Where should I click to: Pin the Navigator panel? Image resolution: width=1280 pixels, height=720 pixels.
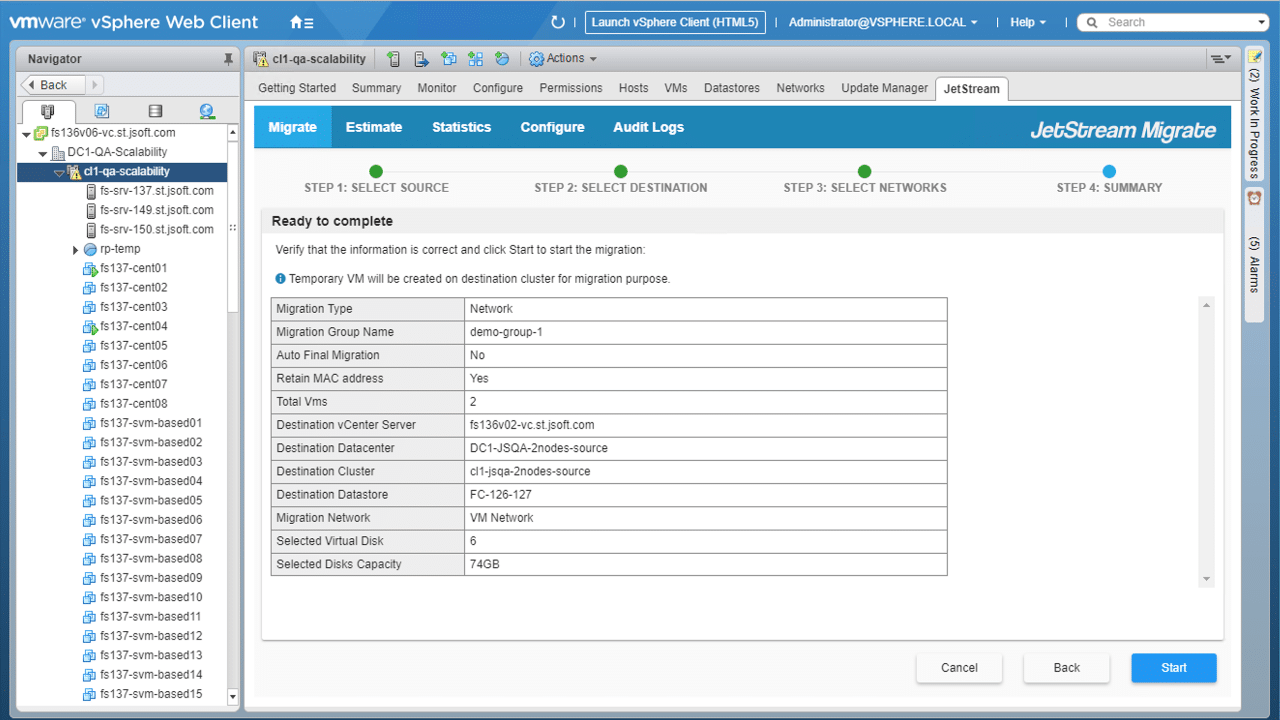pyautogui.click(x=228, y=59)
